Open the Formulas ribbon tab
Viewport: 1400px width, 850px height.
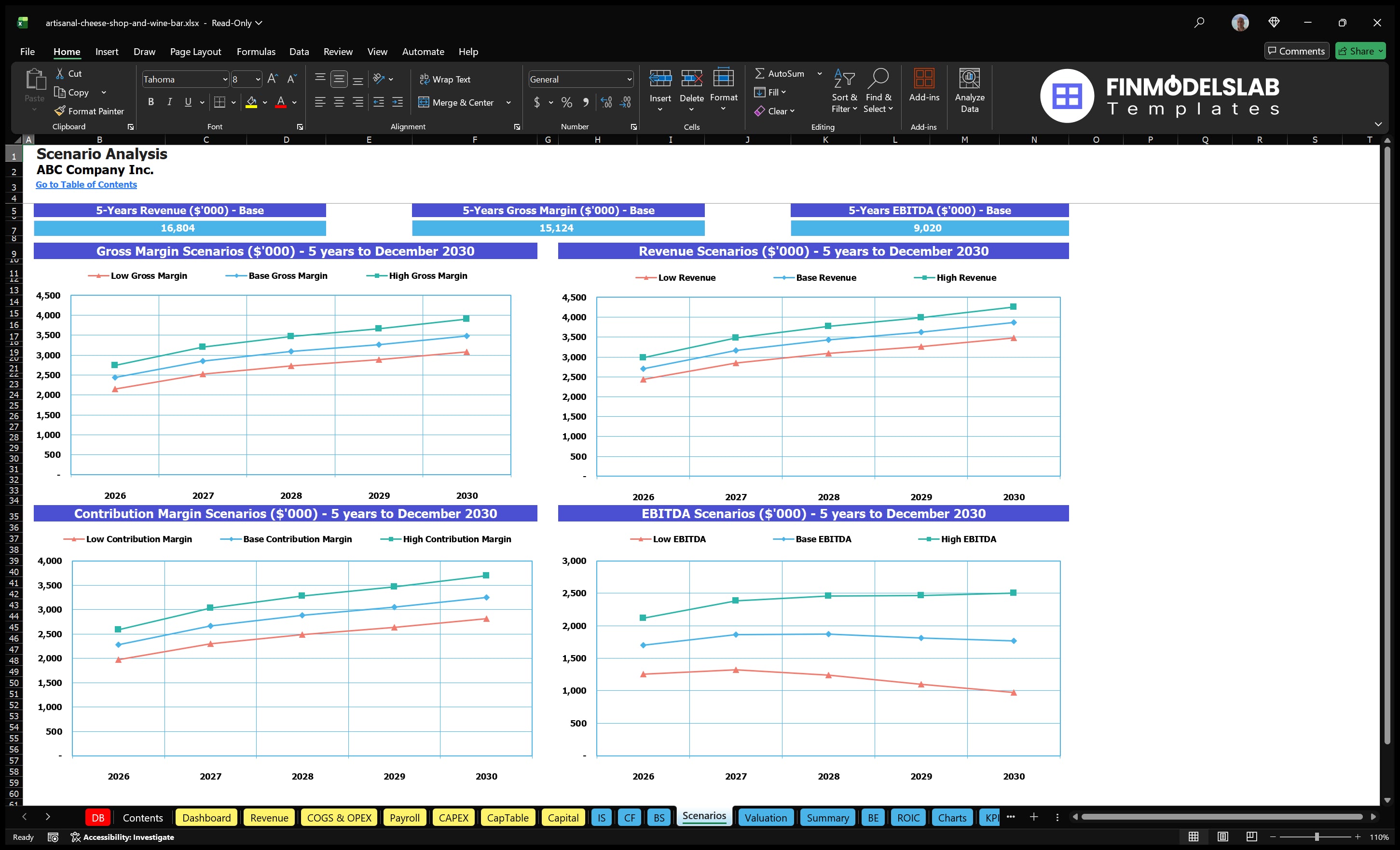pyautogui.click(x=256, y=51)
